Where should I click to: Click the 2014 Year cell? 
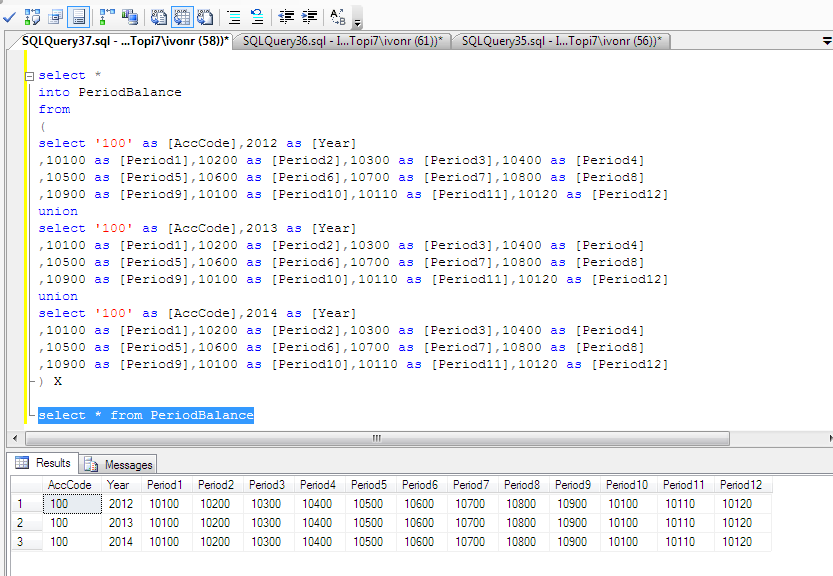pyautogui.click(x=122, y=542)
